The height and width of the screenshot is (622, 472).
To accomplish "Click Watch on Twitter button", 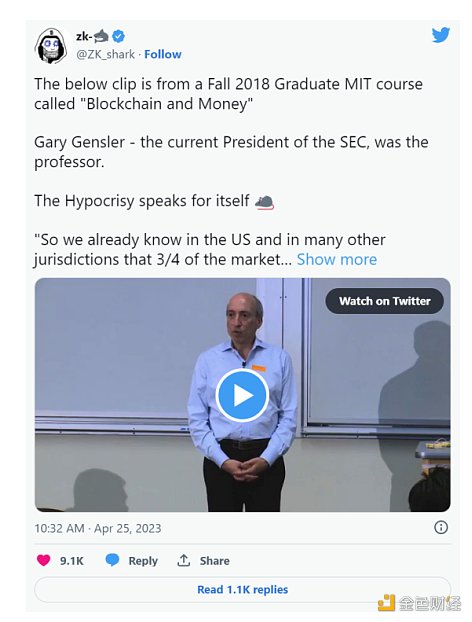I will [384, 301].
